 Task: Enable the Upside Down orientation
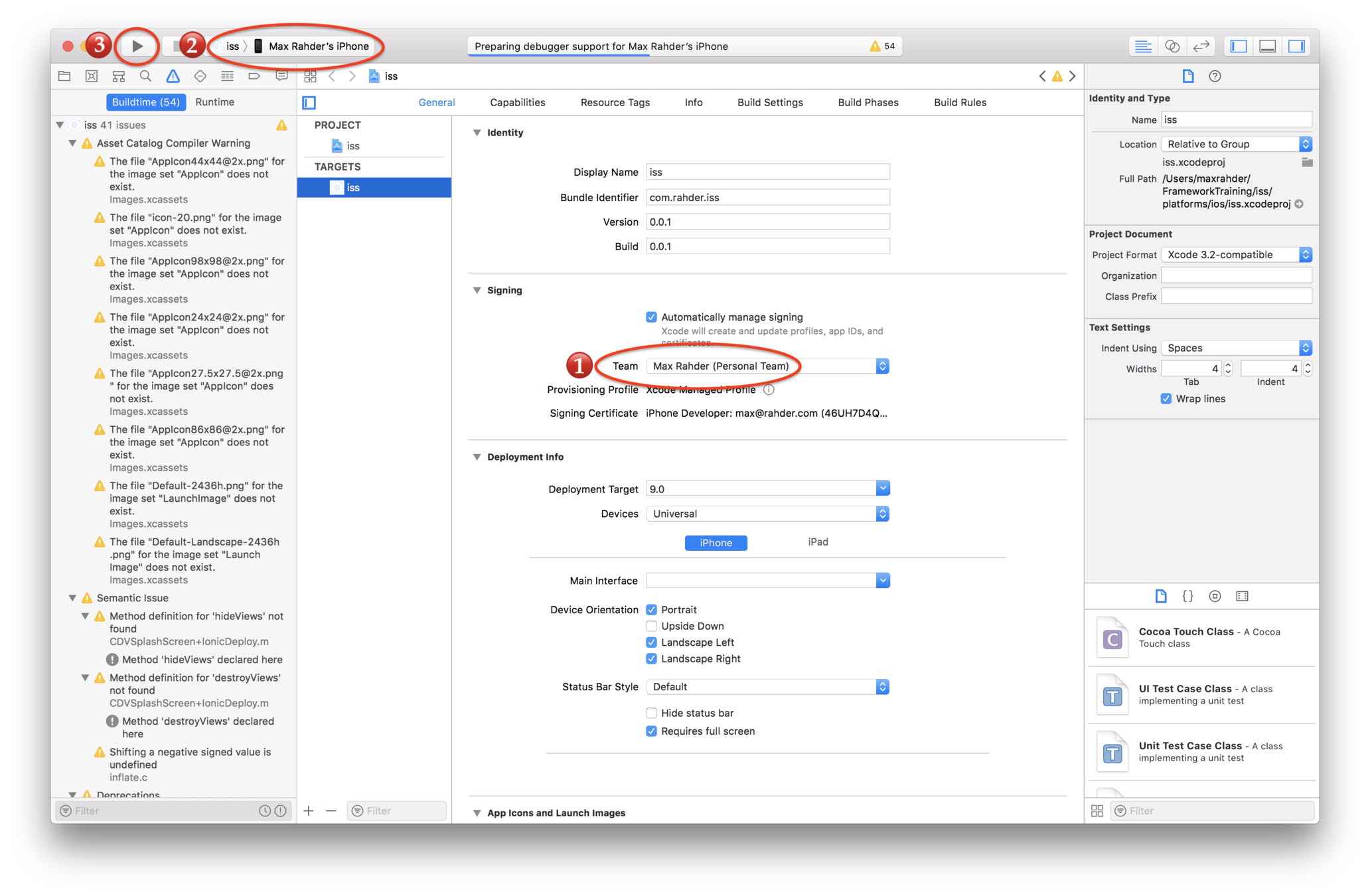coord(651,626)
